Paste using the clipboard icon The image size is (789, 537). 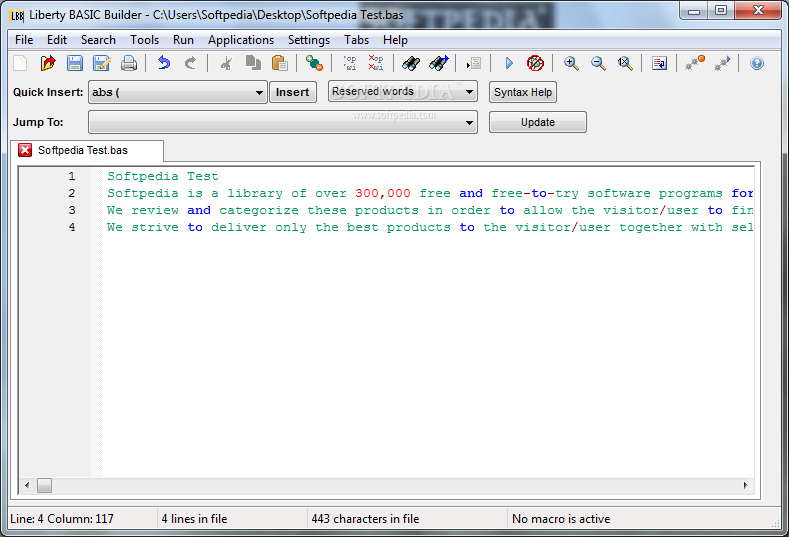tap(280, 63)
